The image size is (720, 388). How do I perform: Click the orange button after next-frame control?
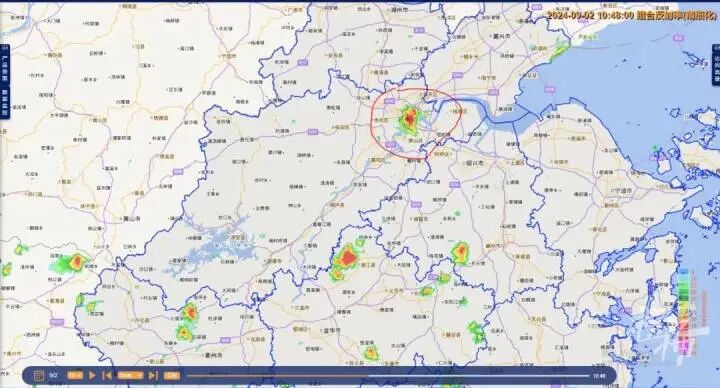point(172,376)
